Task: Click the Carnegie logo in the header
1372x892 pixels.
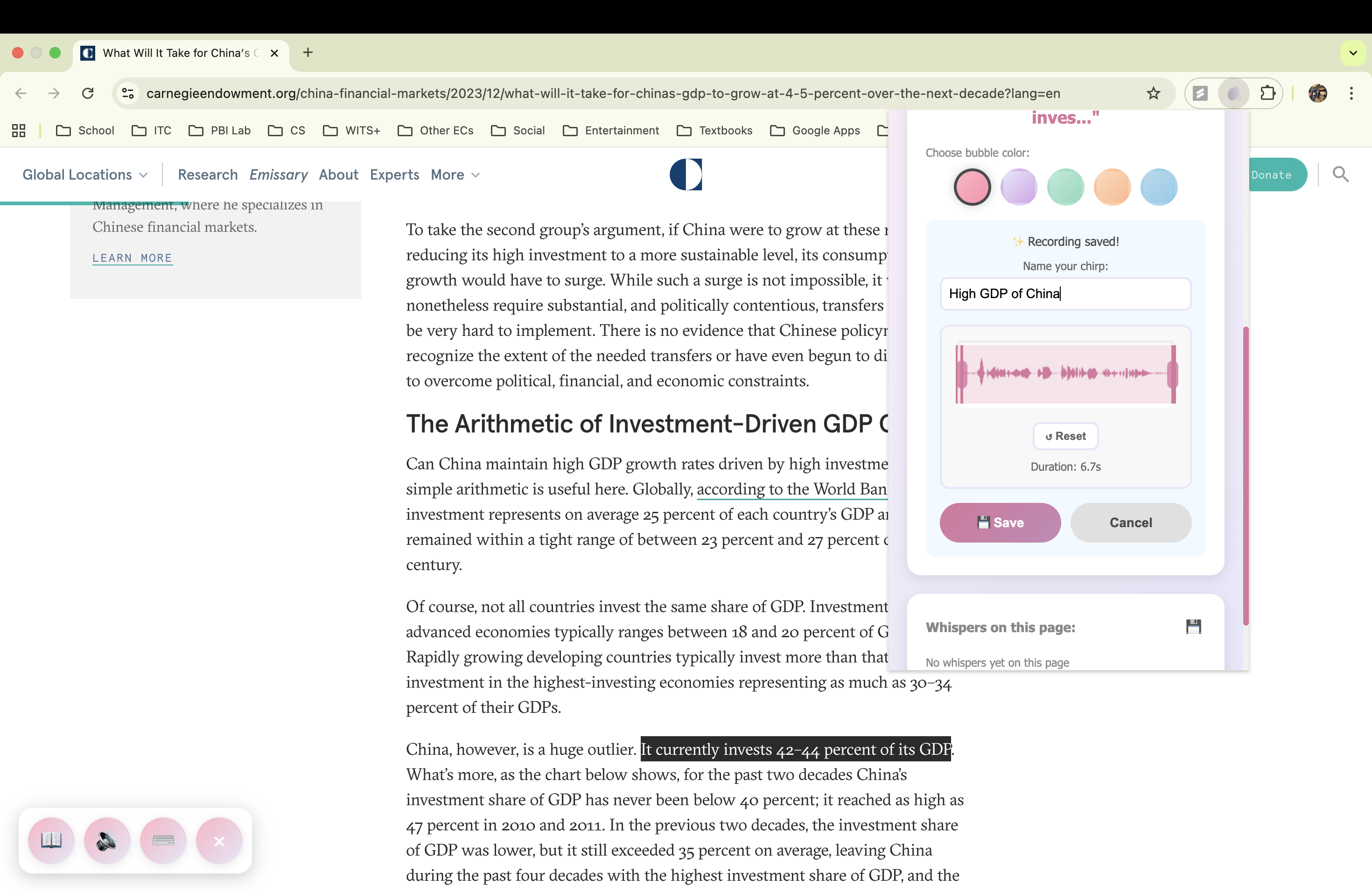Action: 686,174
